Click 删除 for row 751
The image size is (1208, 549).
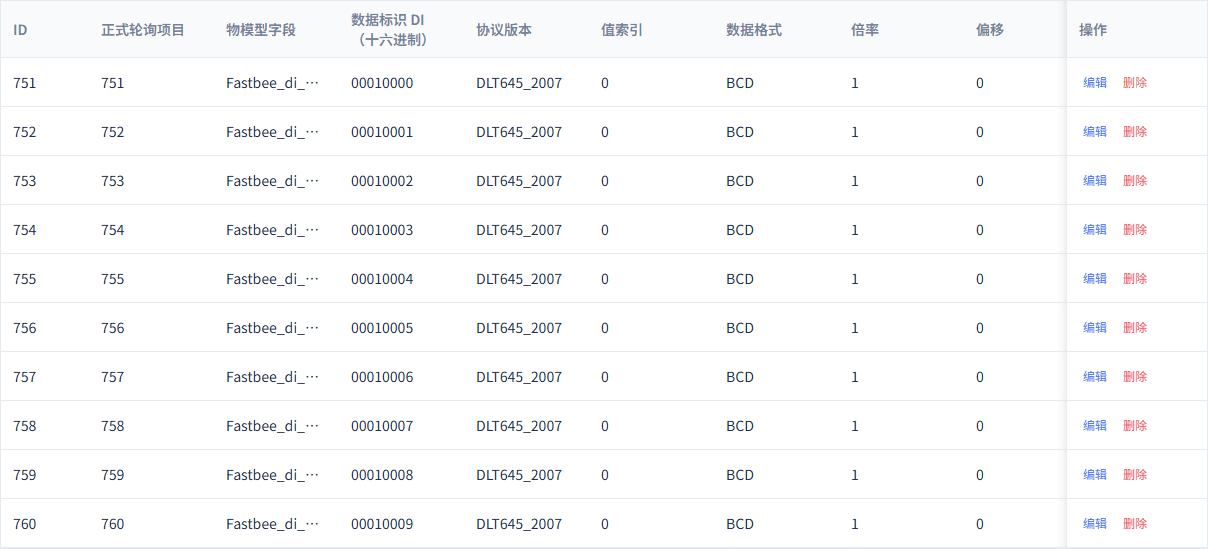(x=1135, y=83)
